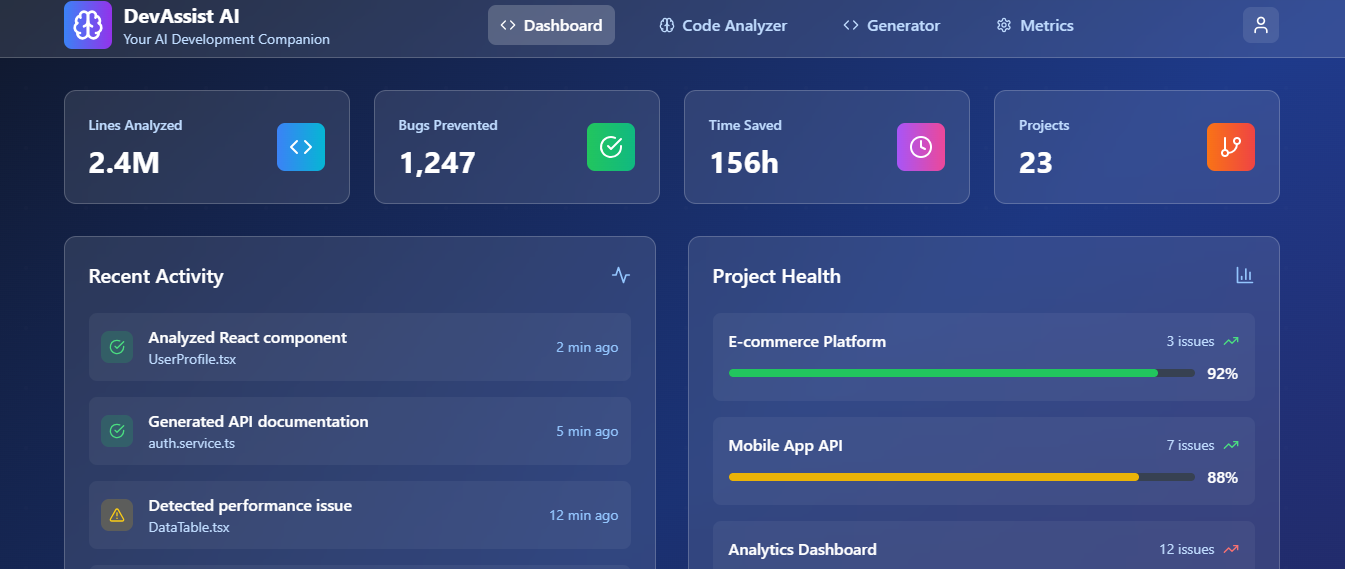
Task: Click the Mobile App API project name
Action: (785, 446)
